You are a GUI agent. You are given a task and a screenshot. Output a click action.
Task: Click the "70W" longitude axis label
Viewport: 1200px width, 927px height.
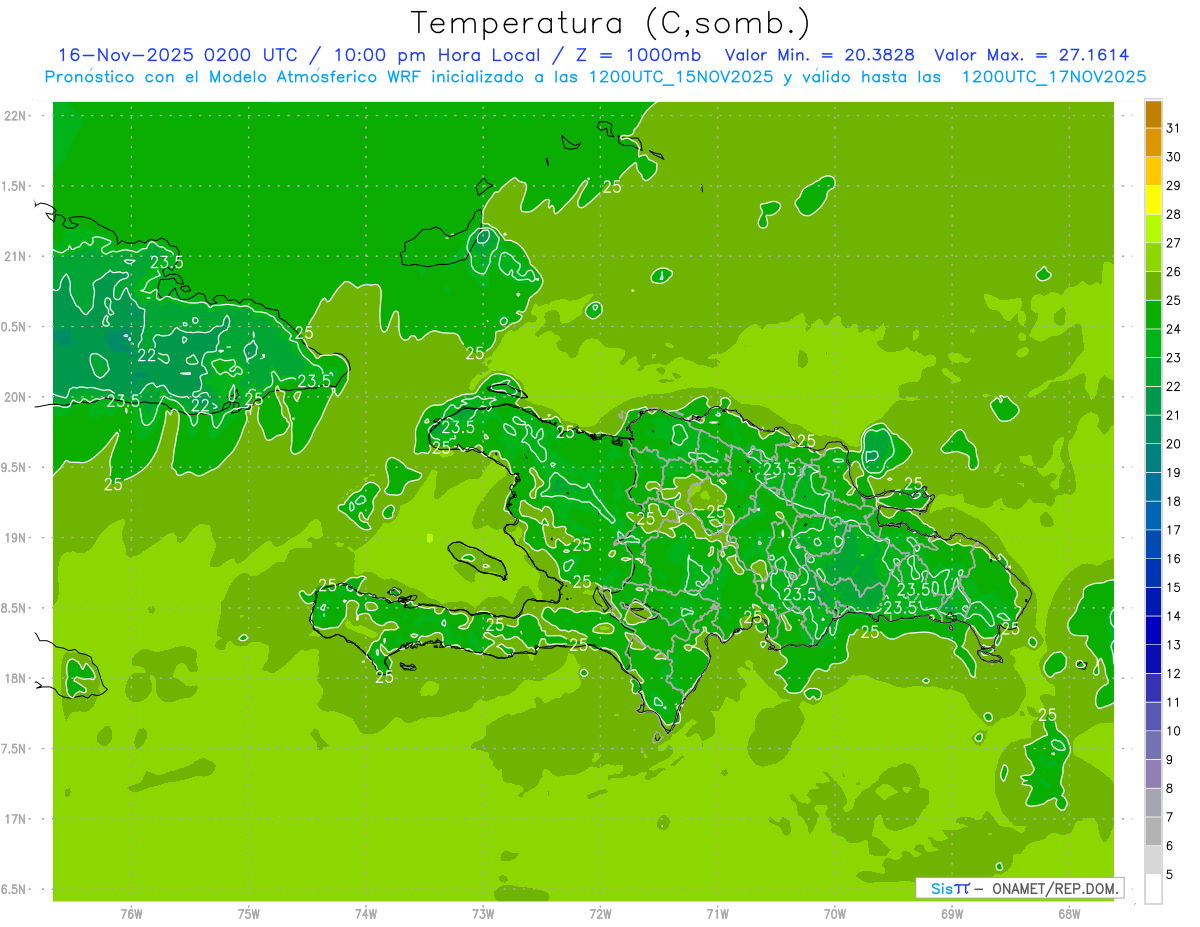pyautogui.click(x=835, y=914)
